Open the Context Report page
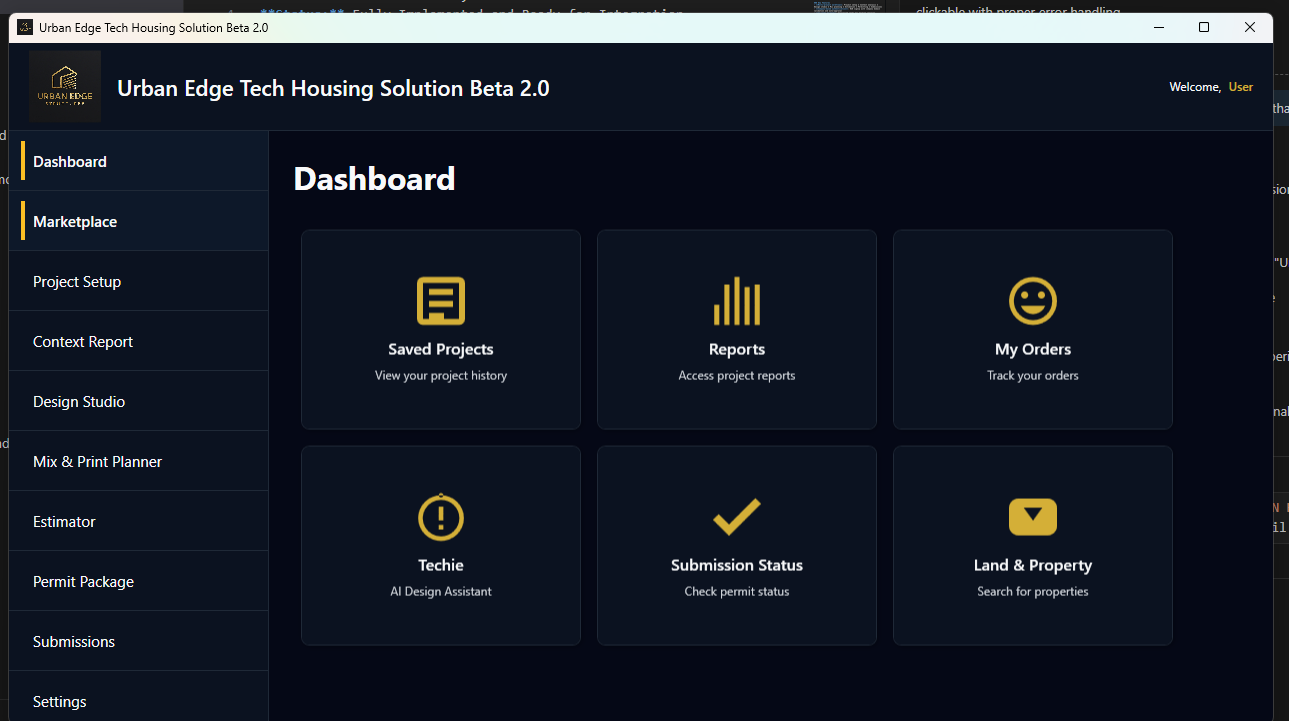 (82, 341)
